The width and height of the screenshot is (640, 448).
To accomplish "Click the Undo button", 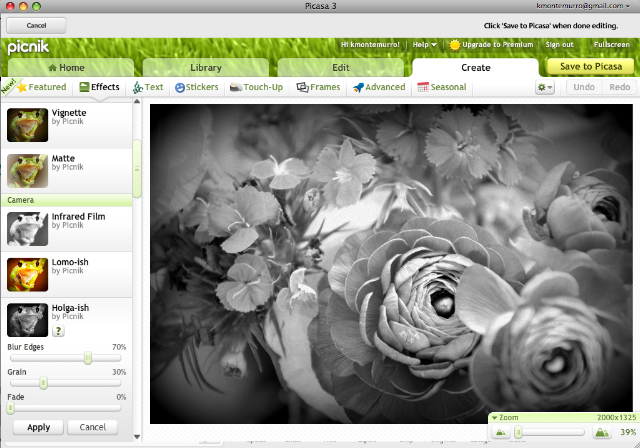I will pos(584,87).
